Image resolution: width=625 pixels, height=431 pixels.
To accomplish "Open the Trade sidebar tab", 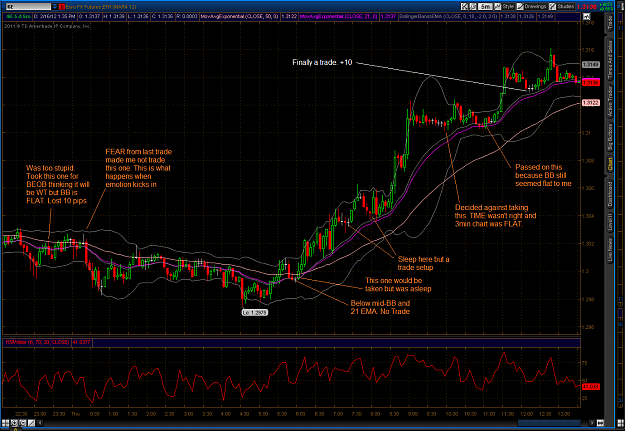I will (610, 23).
